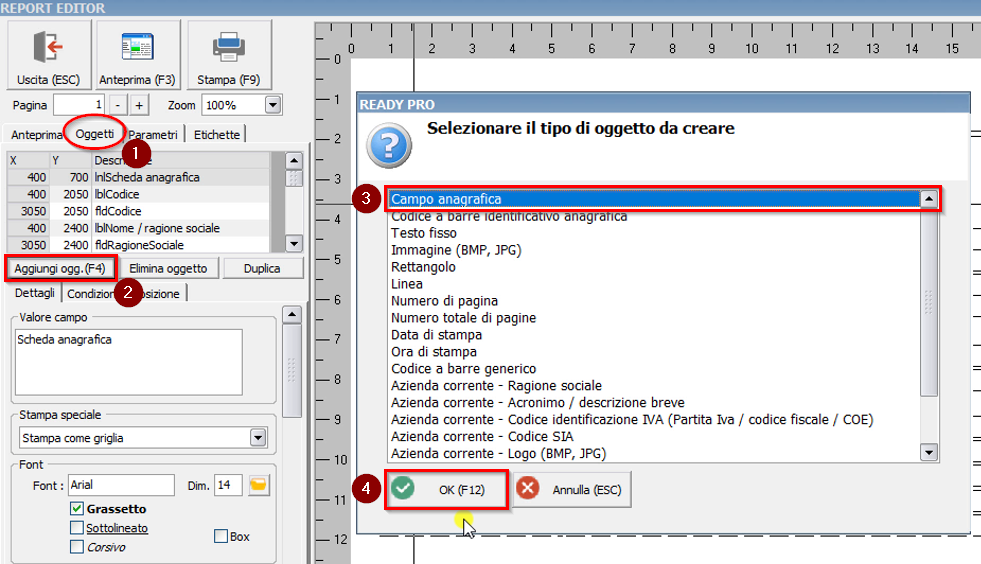
Task: Click the Stampa (F9) printer icon
Action: tap(228, 48)
